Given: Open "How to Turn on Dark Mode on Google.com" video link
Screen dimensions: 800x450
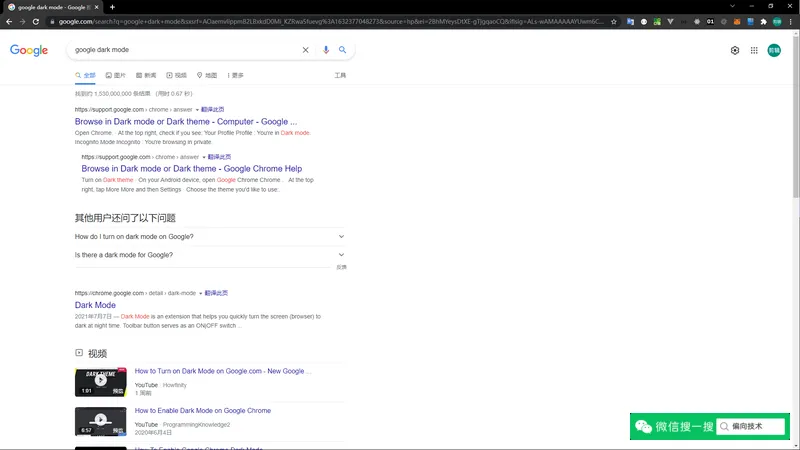Looking at the screenshot, I should click(222, 371).
